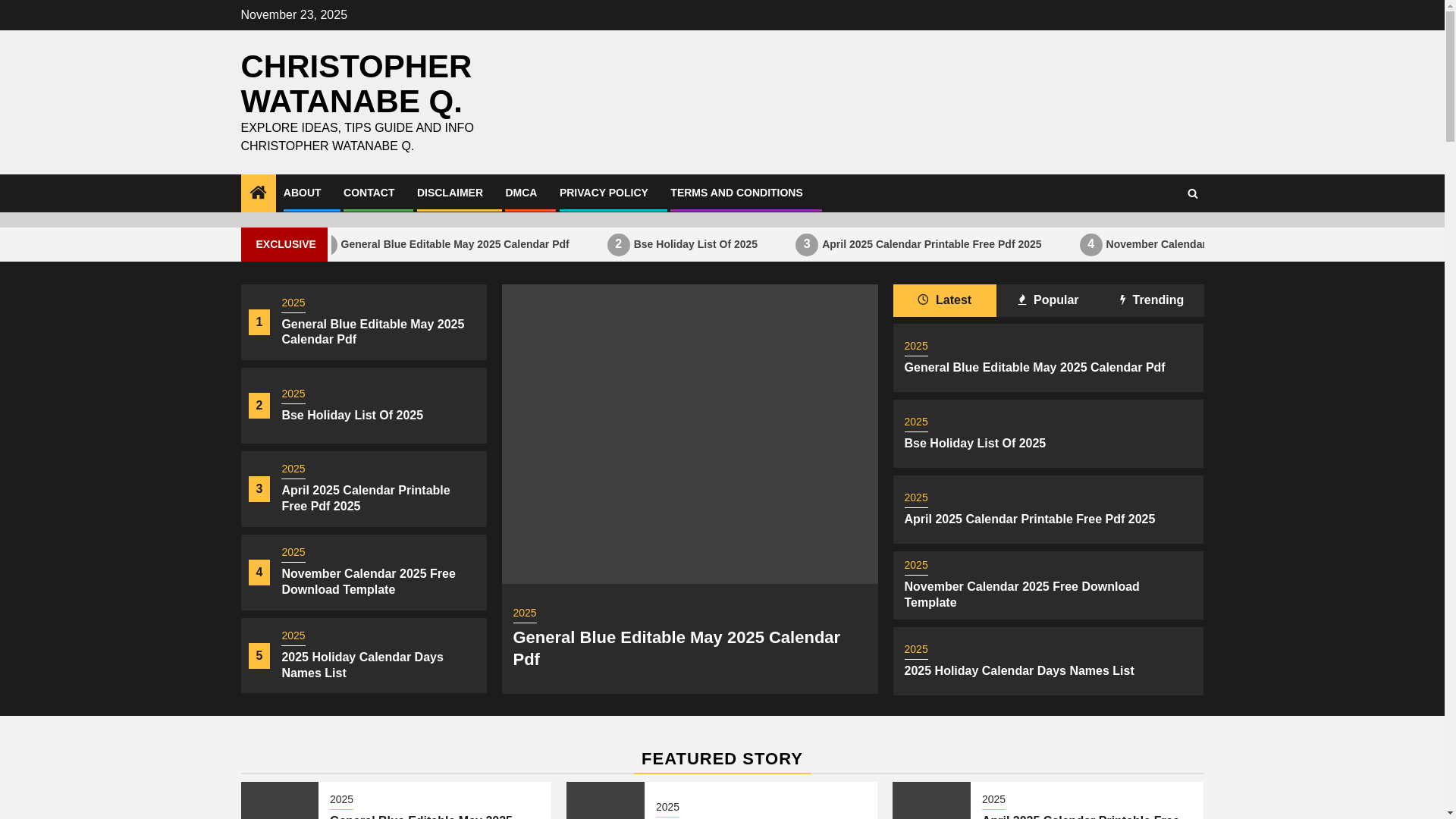Click the page vertical scrollbar
1456x819 pixels.
1450,409
